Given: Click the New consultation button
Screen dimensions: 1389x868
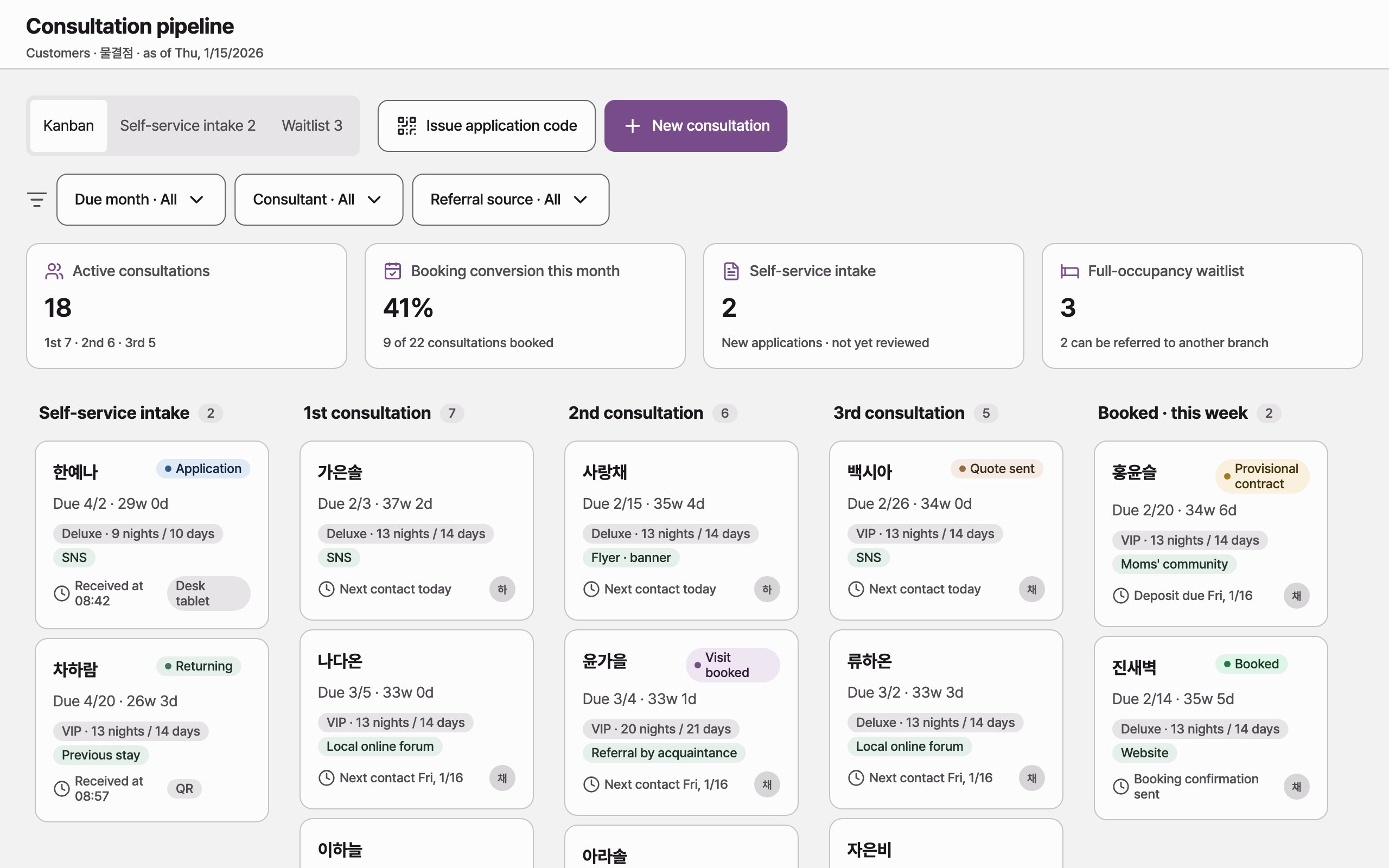Looking at the screenshot, I should [x=696, y=126].
